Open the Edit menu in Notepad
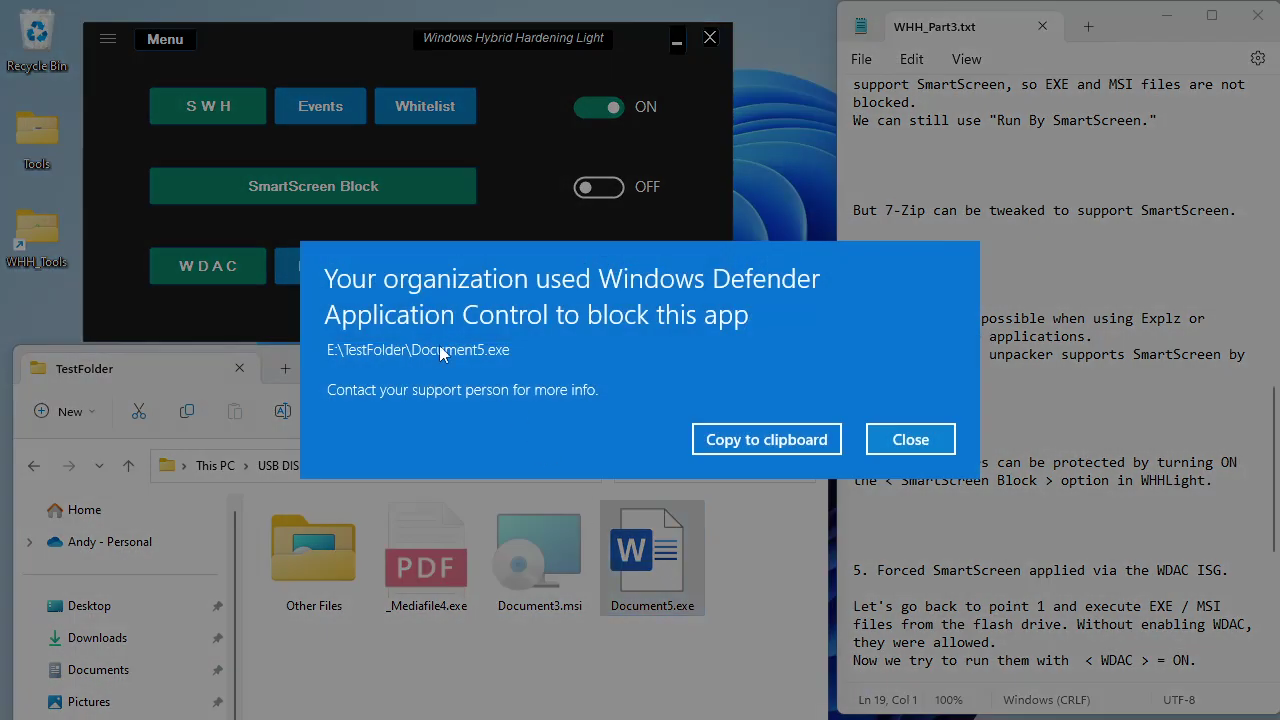 pos(911,59)
